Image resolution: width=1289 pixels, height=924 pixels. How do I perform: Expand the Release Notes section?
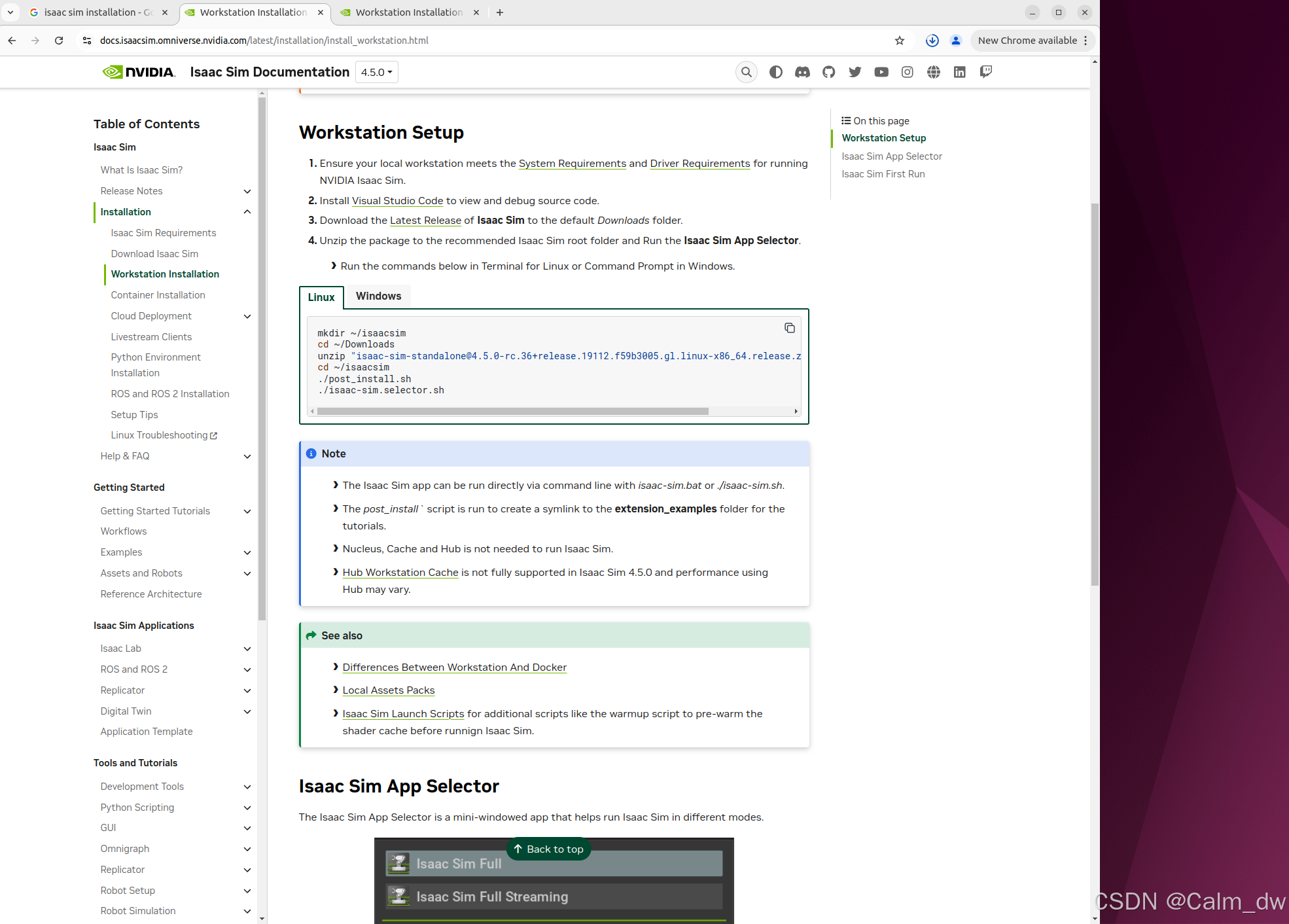[x=247, y=191]
